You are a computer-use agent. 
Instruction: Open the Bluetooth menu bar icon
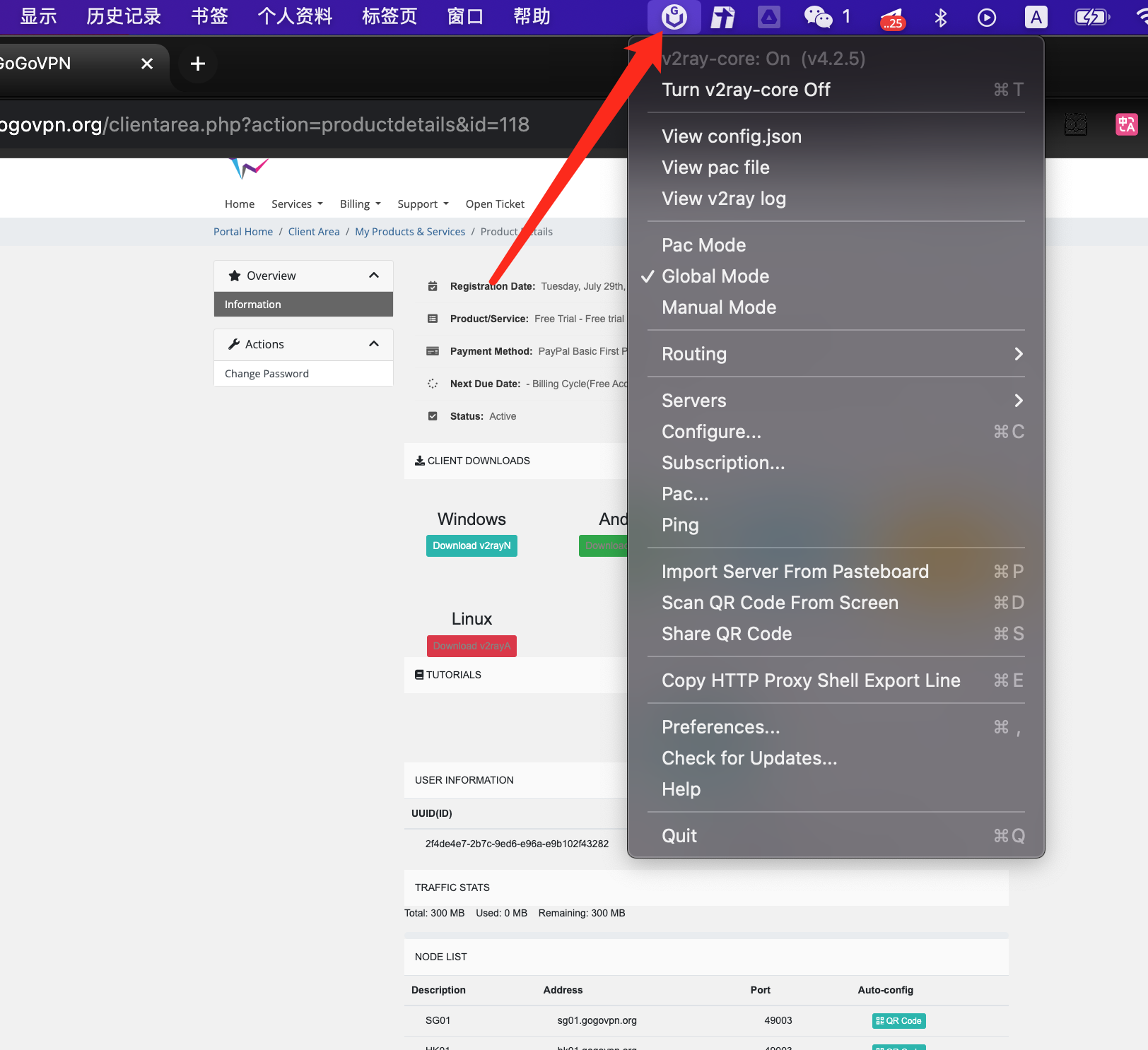click(940, 17)
